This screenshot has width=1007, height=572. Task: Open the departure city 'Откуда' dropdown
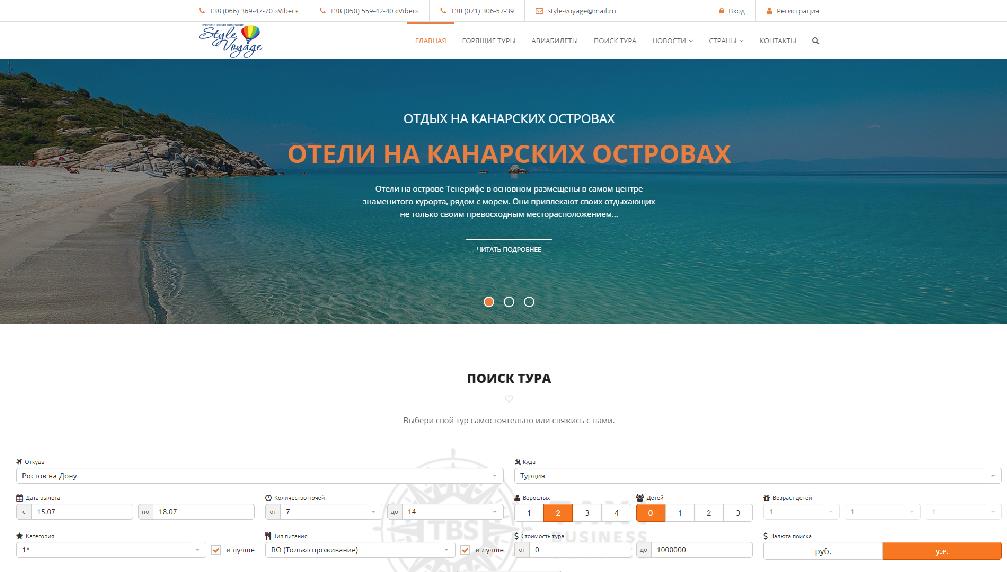[259, 476]
